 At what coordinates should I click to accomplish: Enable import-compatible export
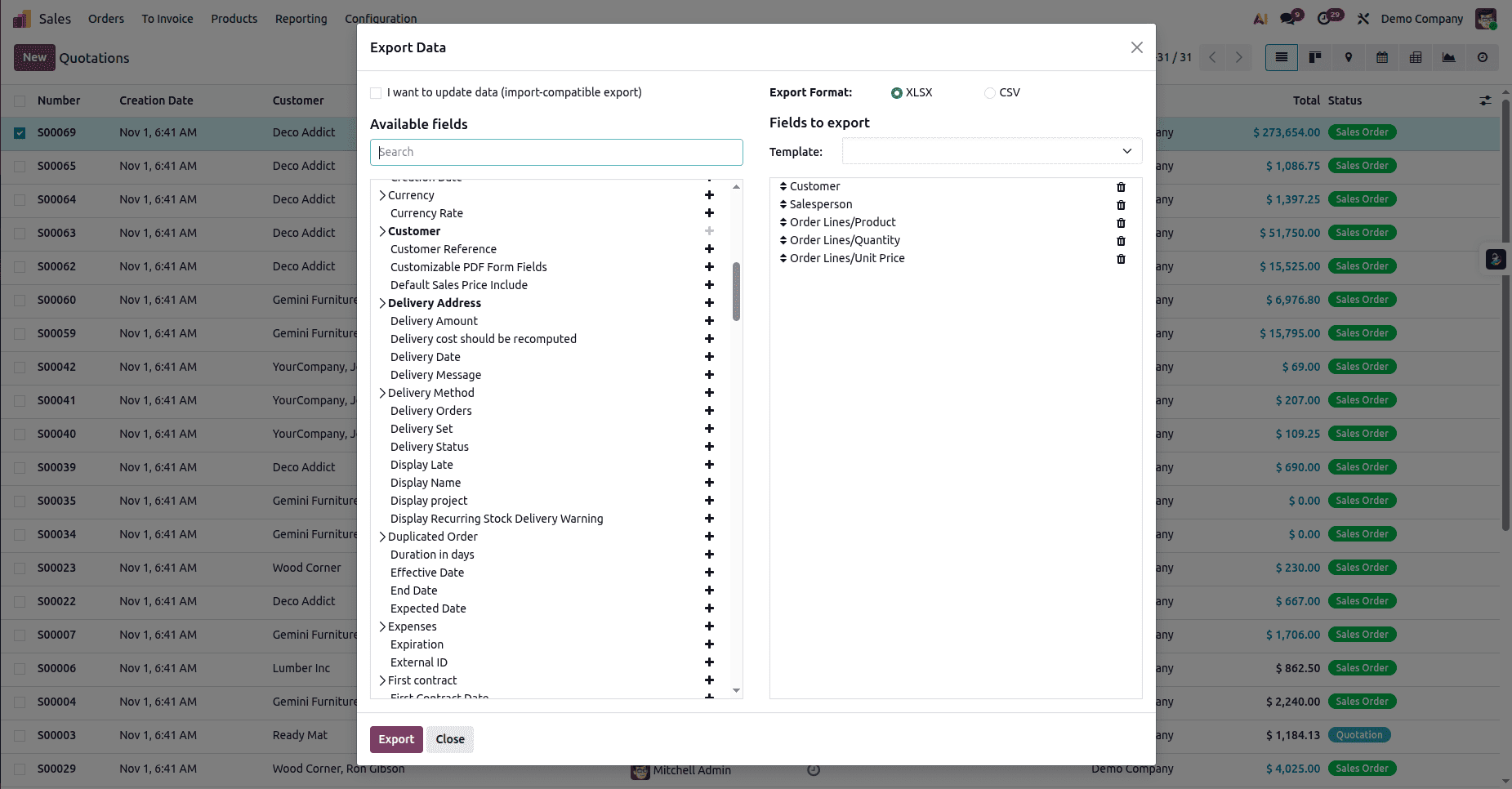pyautogui.click(x=375, y=92)
